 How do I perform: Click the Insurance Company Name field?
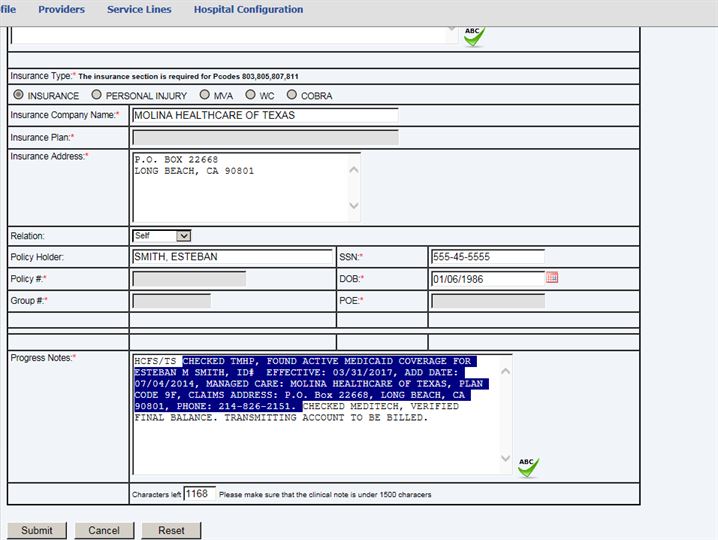click(x=264, y=115)
